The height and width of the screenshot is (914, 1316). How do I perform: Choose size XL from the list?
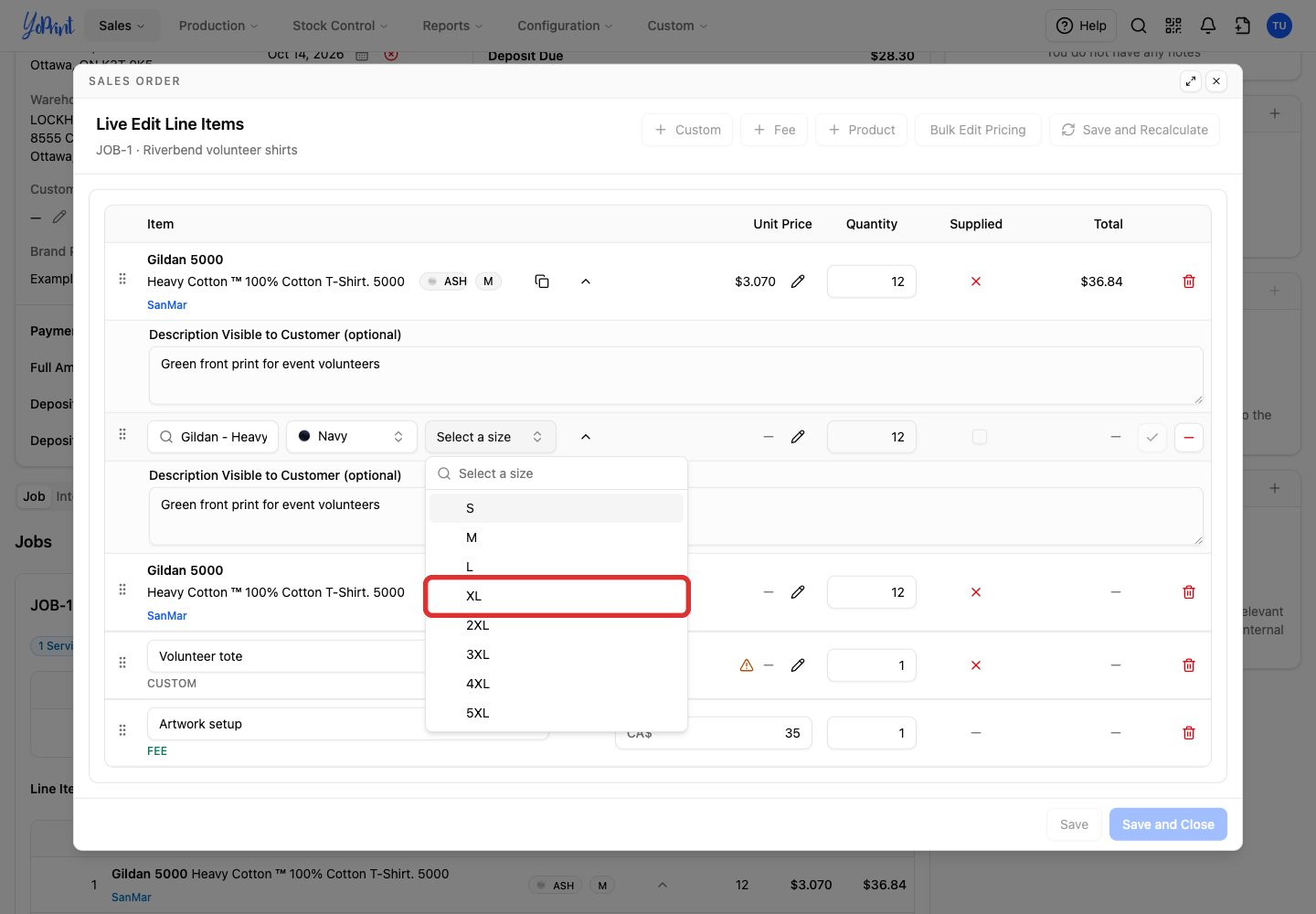point(557,596)
